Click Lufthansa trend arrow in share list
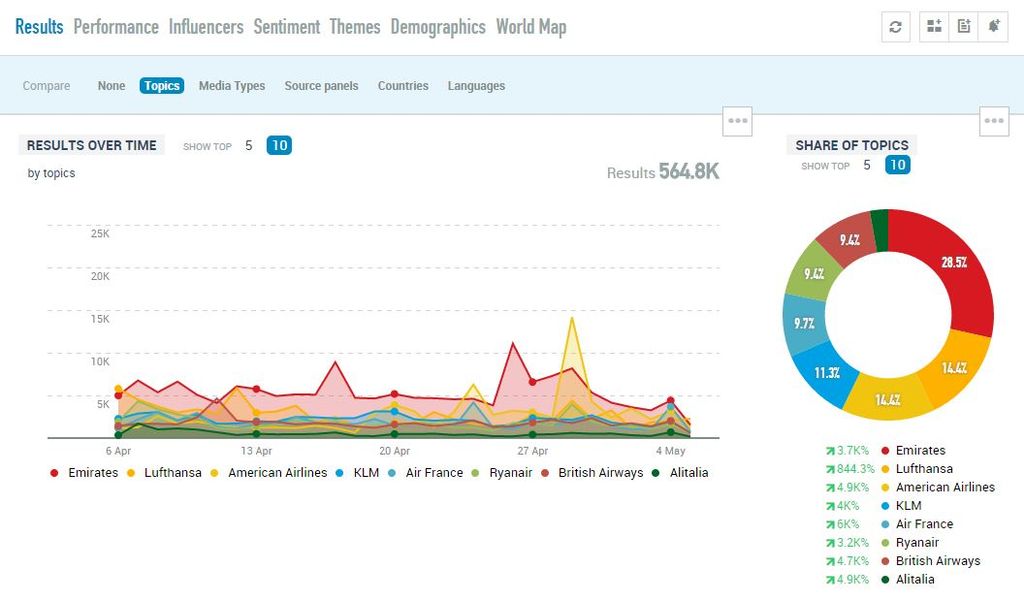The width and height of the screenshot is (1024, 593). pyautogui.click(x=829, y=469)
